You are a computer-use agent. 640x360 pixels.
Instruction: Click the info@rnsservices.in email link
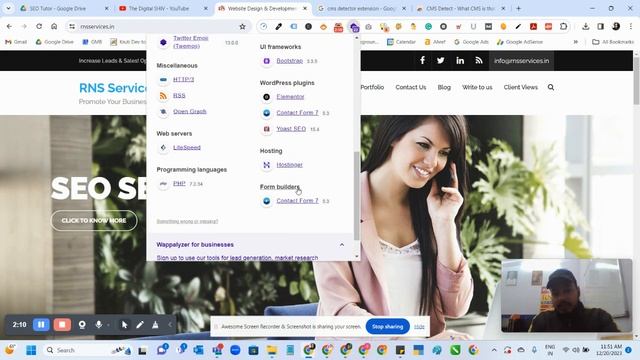coord(521,61)
